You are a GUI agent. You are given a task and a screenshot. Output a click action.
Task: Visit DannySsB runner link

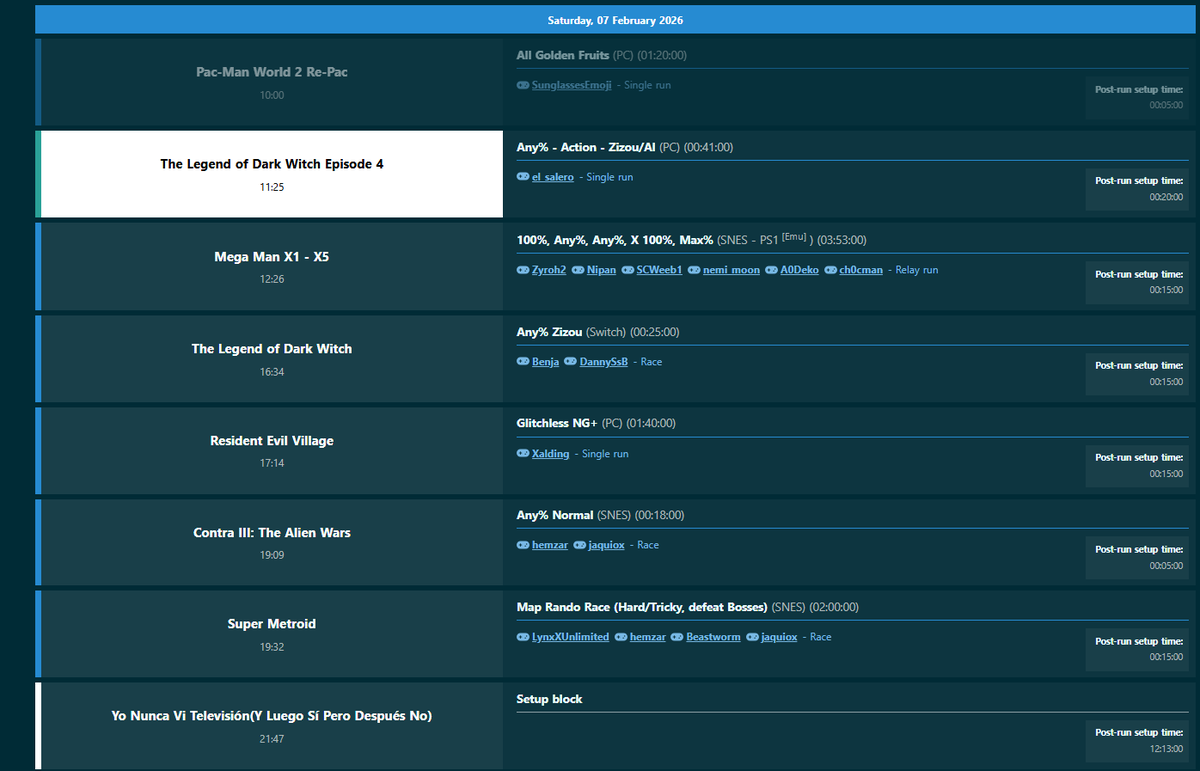coord(603,362)
